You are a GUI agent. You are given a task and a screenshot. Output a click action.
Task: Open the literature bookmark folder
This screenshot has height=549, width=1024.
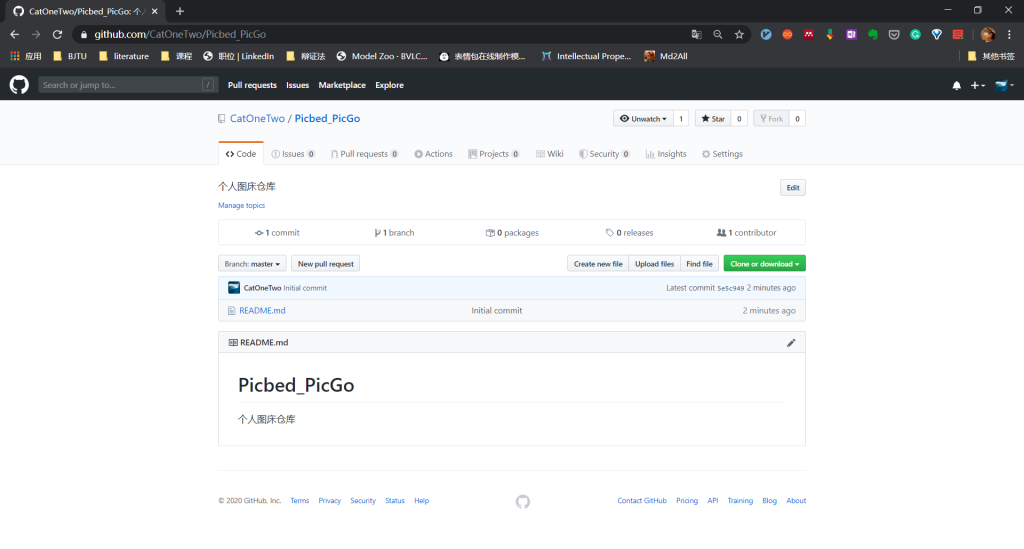[123, 56]
